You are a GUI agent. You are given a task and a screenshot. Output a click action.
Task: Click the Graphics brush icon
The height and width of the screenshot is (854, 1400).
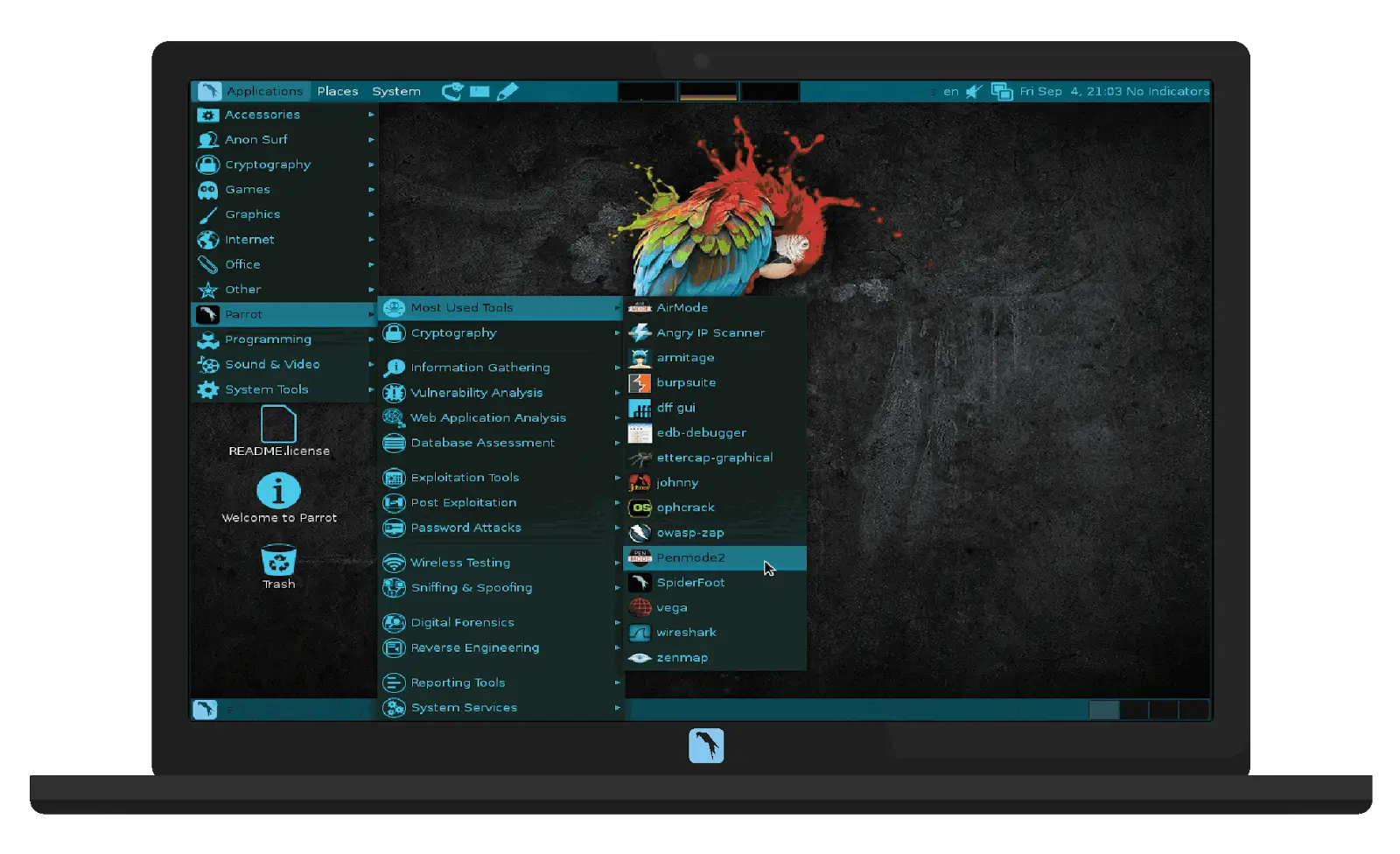click(x=207, y=214)
